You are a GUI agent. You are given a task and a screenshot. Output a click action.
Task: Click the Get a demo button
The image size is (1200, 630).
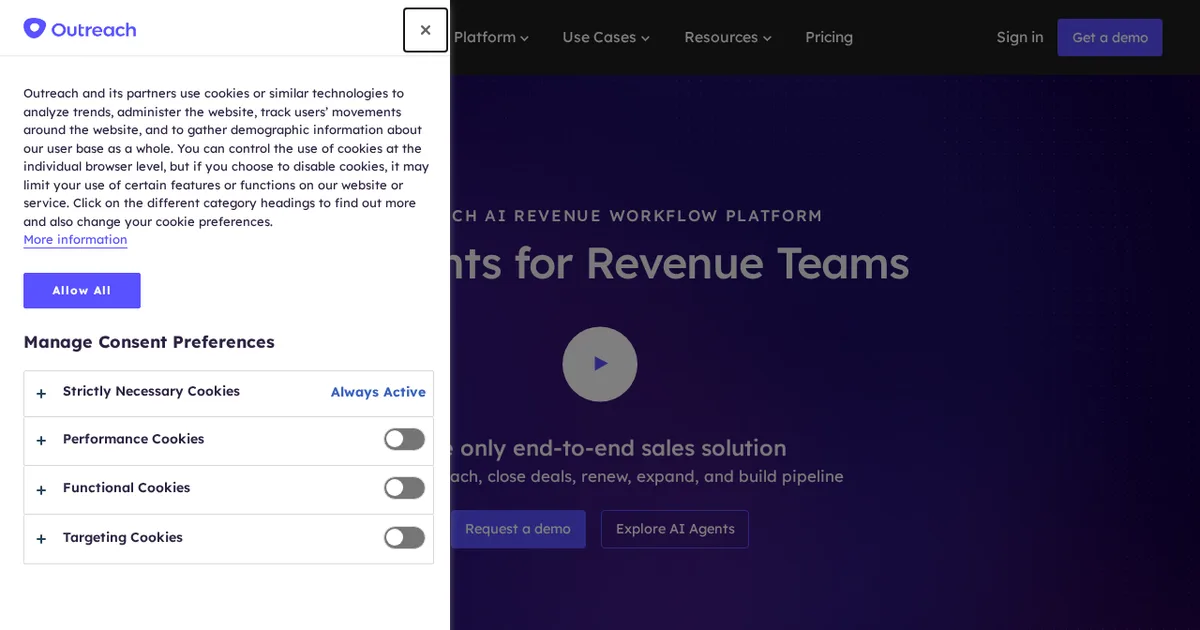coord(1110,37)
